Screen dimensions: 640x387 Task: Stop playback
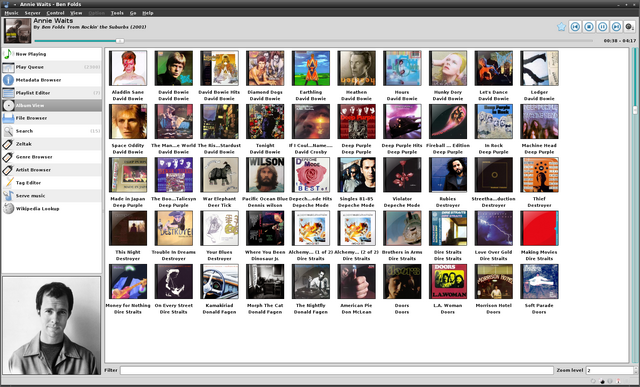[589, 27]
